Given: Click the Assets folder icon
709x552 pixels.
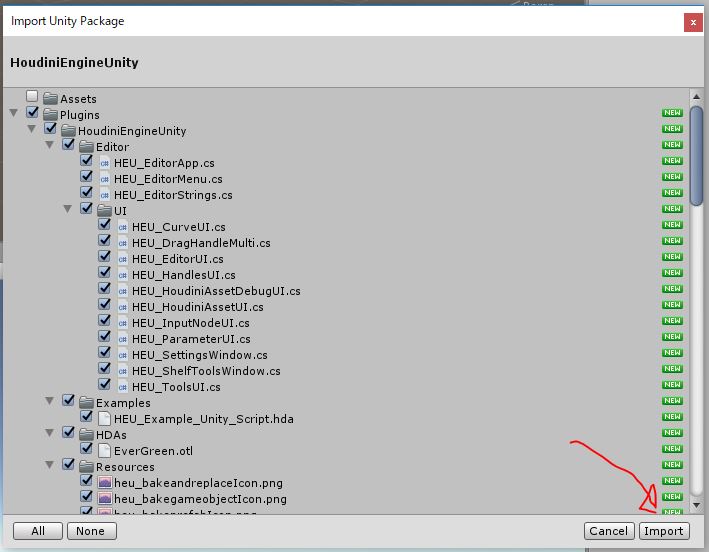Looking at the screenshot, I should coord(50,99).
